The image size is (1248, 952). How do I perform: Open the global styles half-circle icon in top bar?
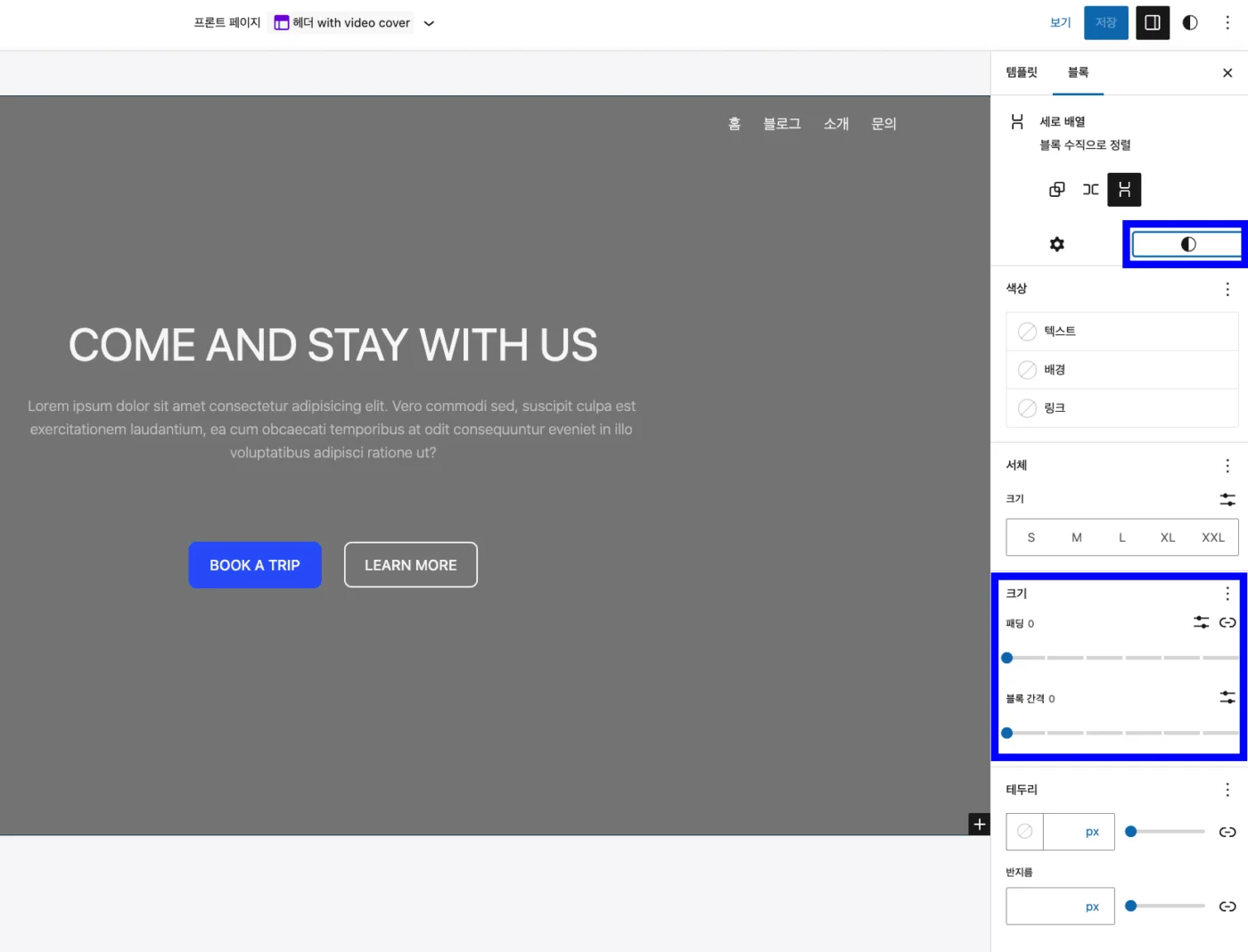(1190, 23)
